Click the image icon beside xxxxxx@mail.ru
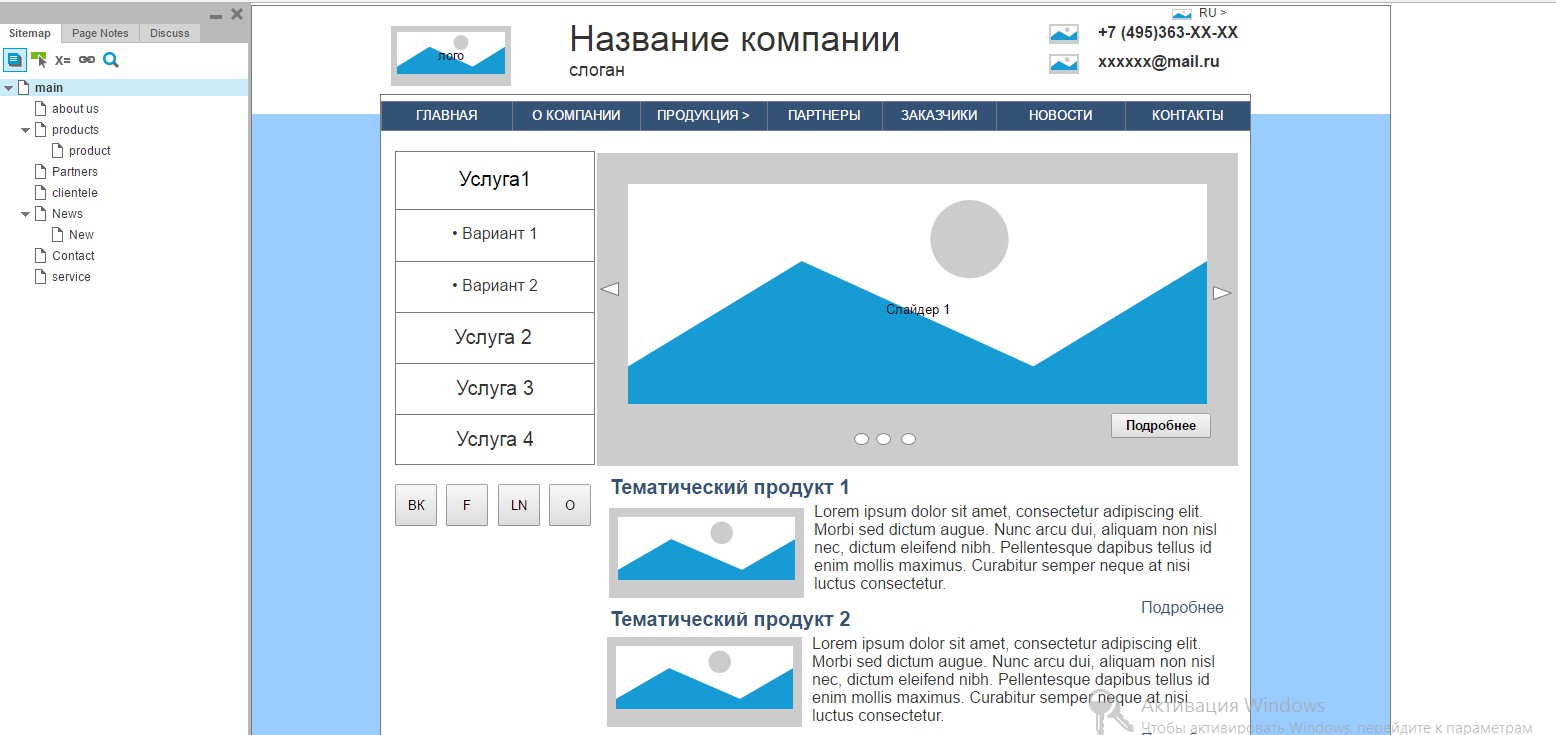The height and width of the screenshot is (735, 1556). [x=1064, y=64]
